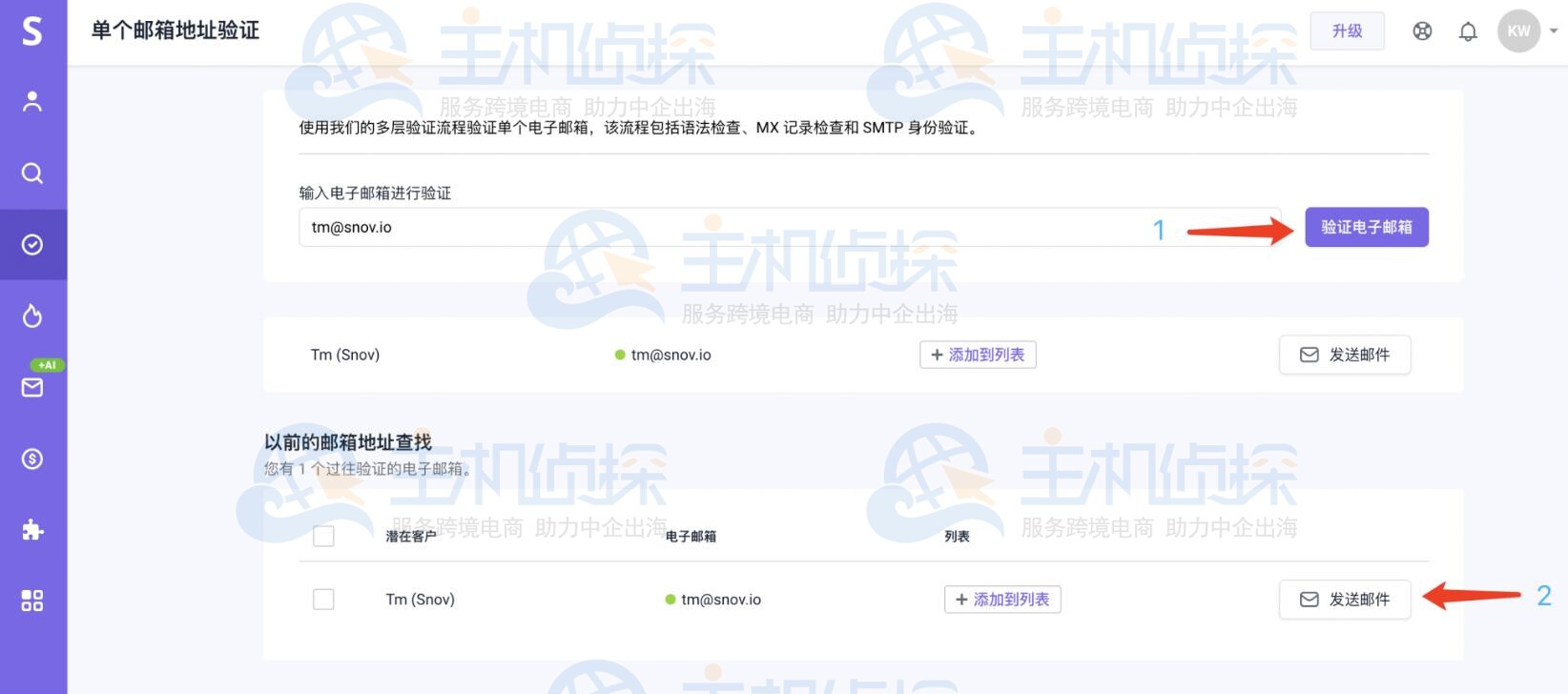Click tm@snov.io in the past verifications table
Screen dimensions: 1568x694
pos(721,600)
